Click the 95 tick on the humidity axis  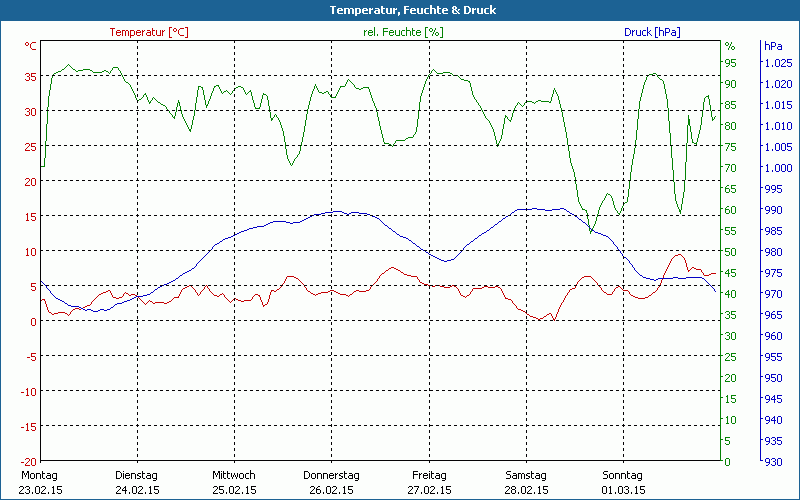730,63
